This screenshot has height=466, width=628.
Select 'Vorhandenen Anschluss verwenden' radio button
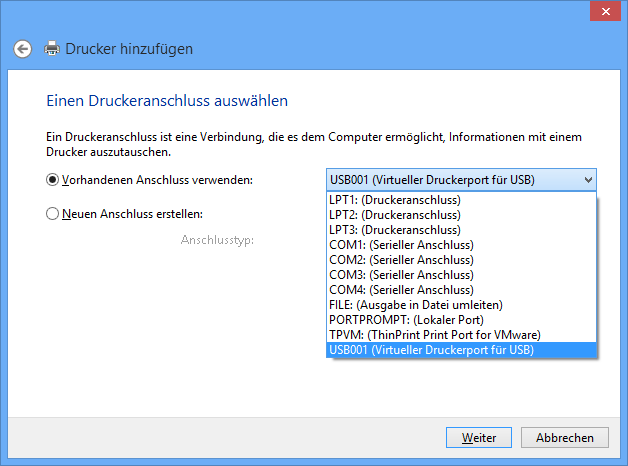pos(52,180)
